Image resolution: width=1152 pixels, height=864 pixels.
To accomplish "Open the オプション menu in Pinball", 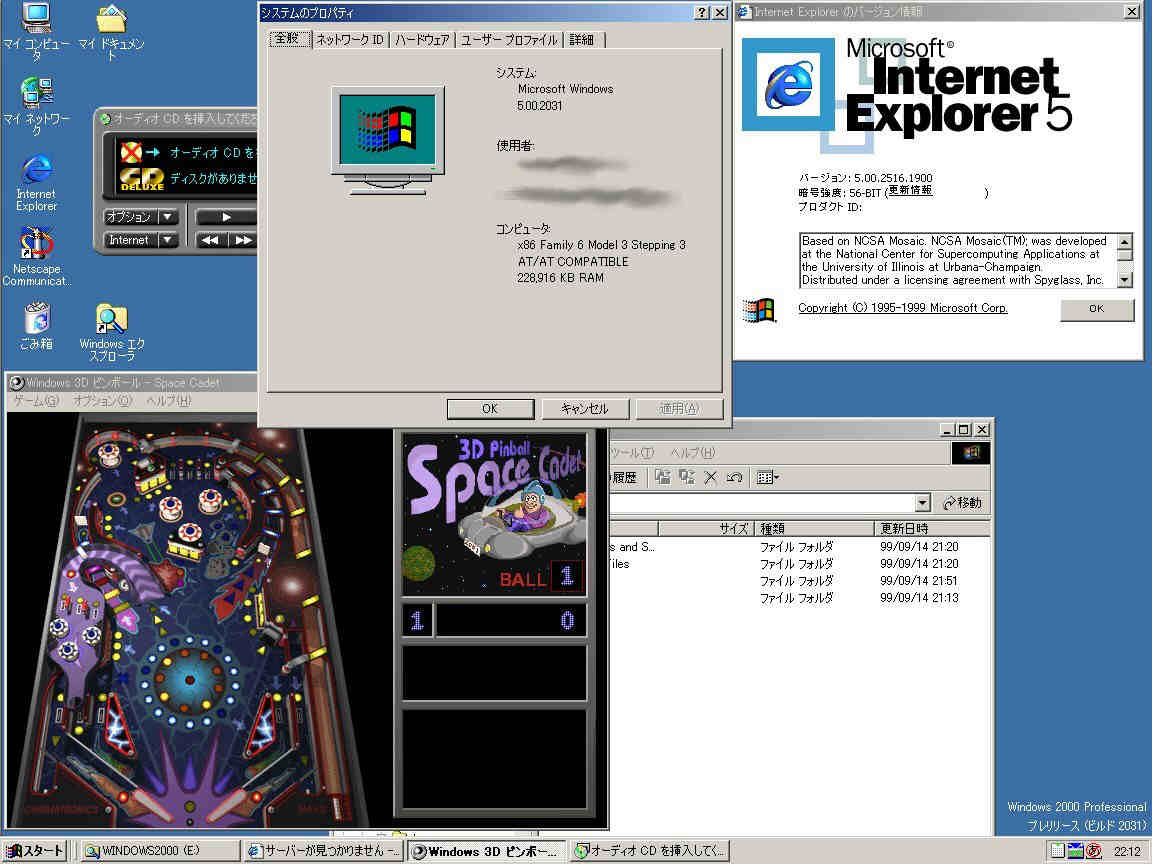I will click(x=102, y=400).
